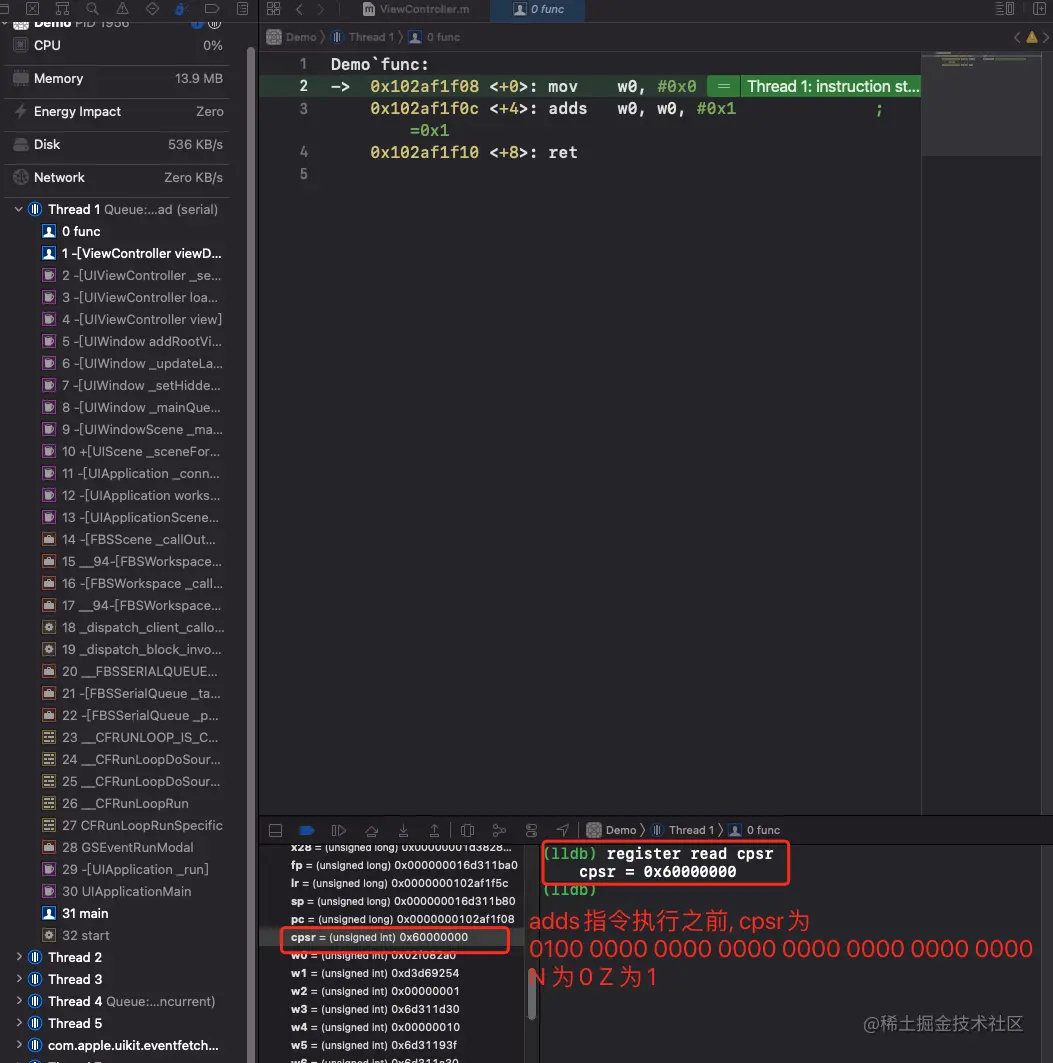Toggle breakpoints activation in debug bar
Screen dimensions: 1053x1063
(306, 830)
